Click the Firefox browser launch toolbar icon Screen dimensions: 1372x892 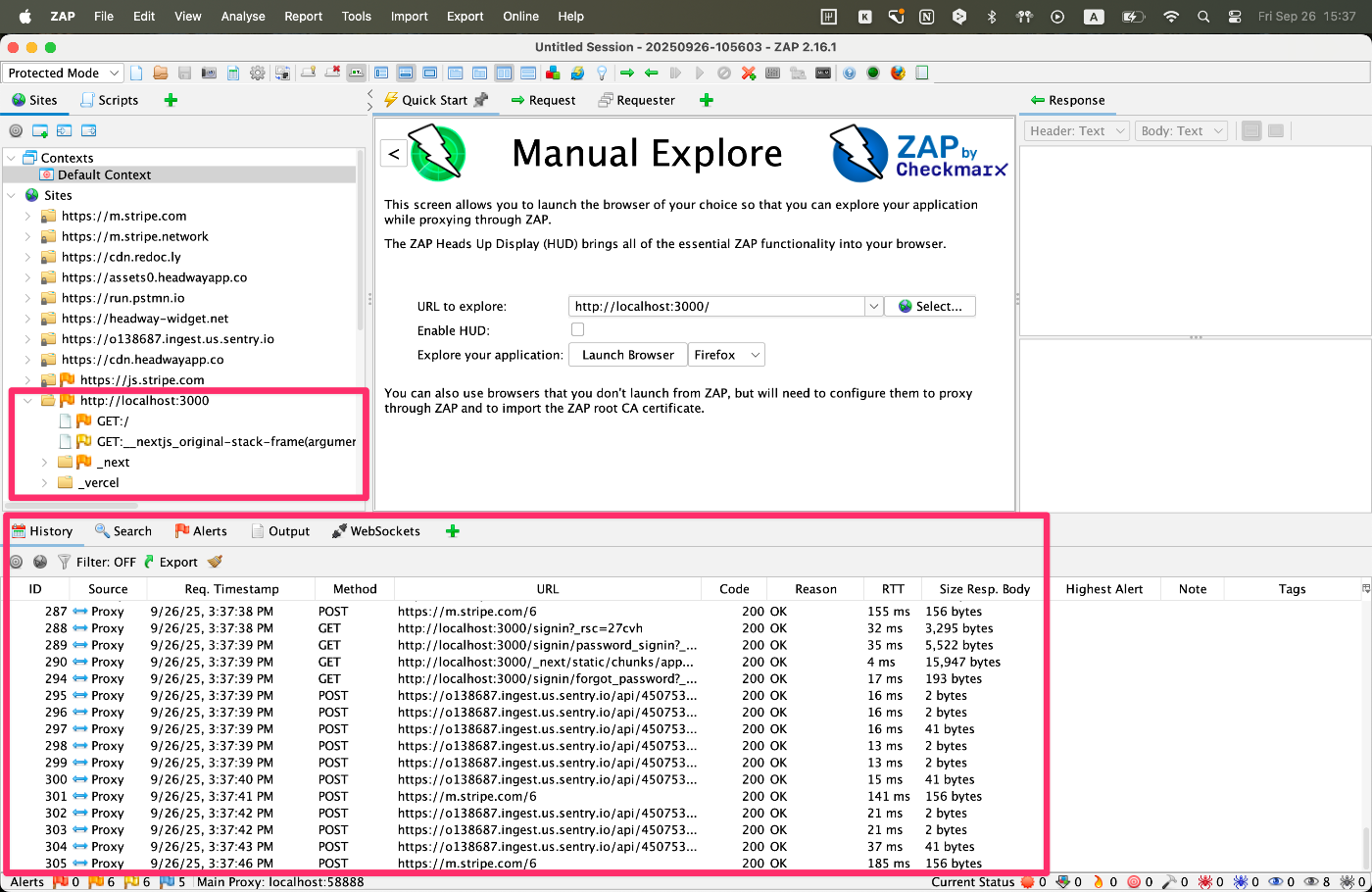pyautogui.click(x=898, y=73)
